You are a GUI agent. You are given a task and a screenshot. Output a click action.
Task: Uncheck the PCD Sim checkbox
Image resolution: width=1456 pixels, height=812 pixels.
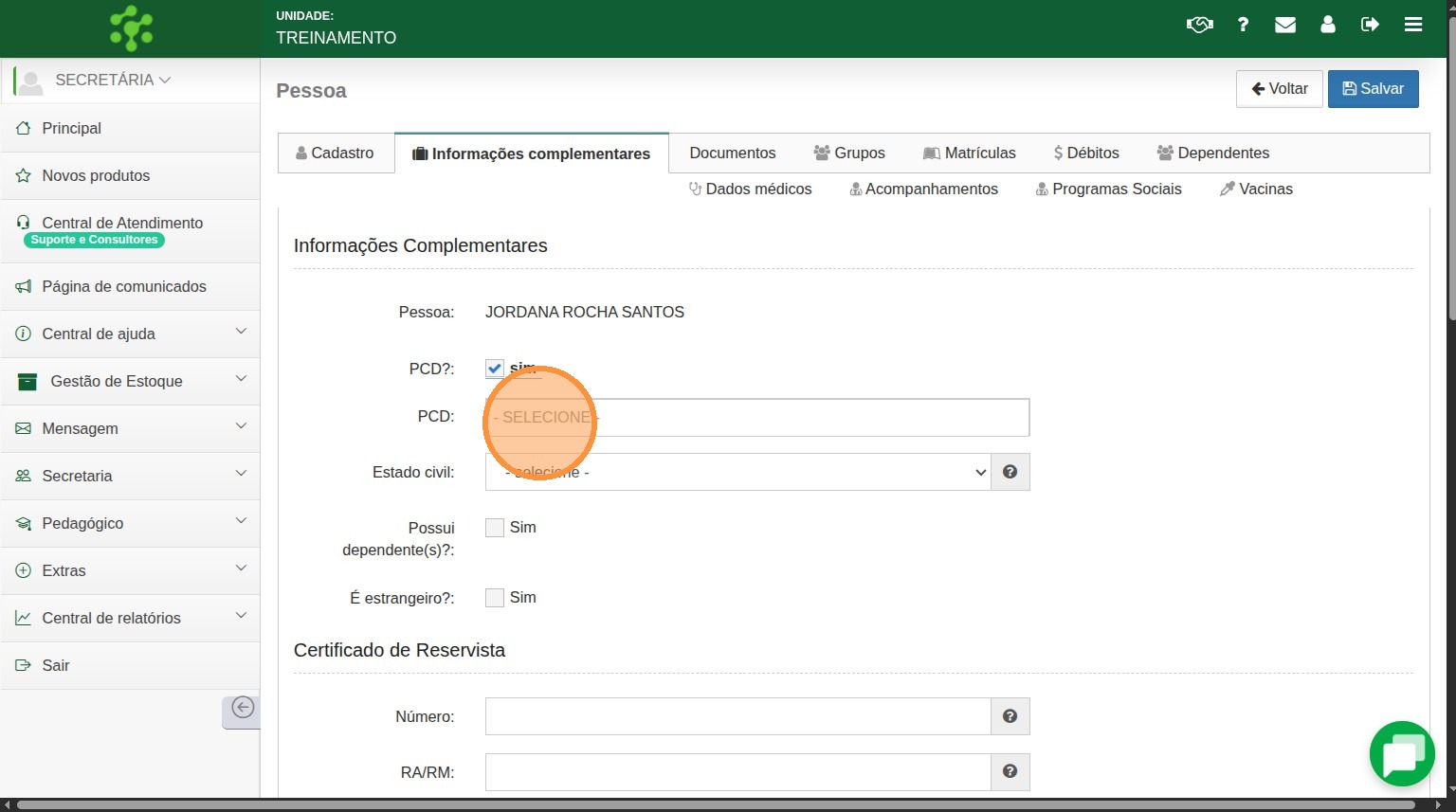495,369
